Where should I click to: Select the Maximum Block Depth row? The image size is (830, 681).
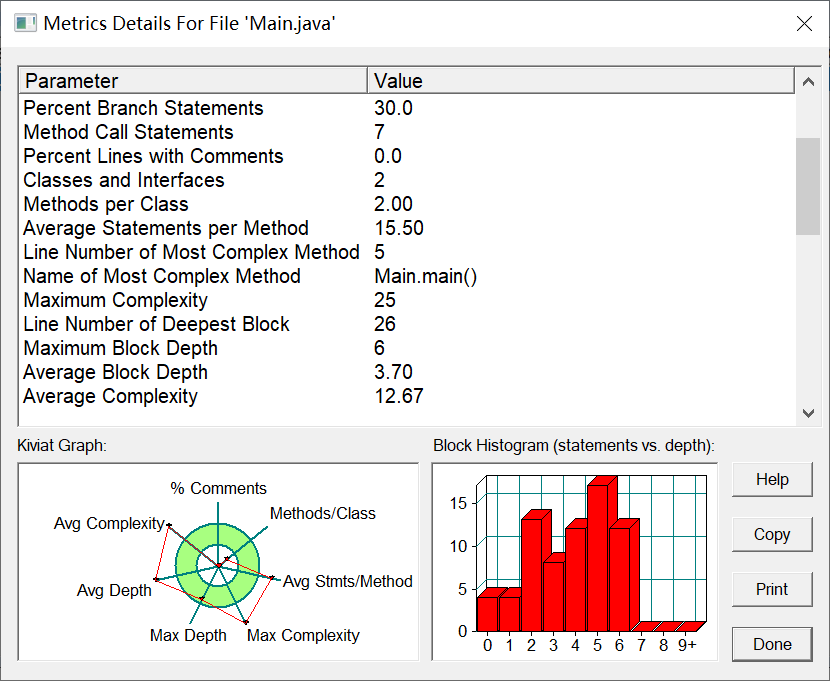(407, 348)
